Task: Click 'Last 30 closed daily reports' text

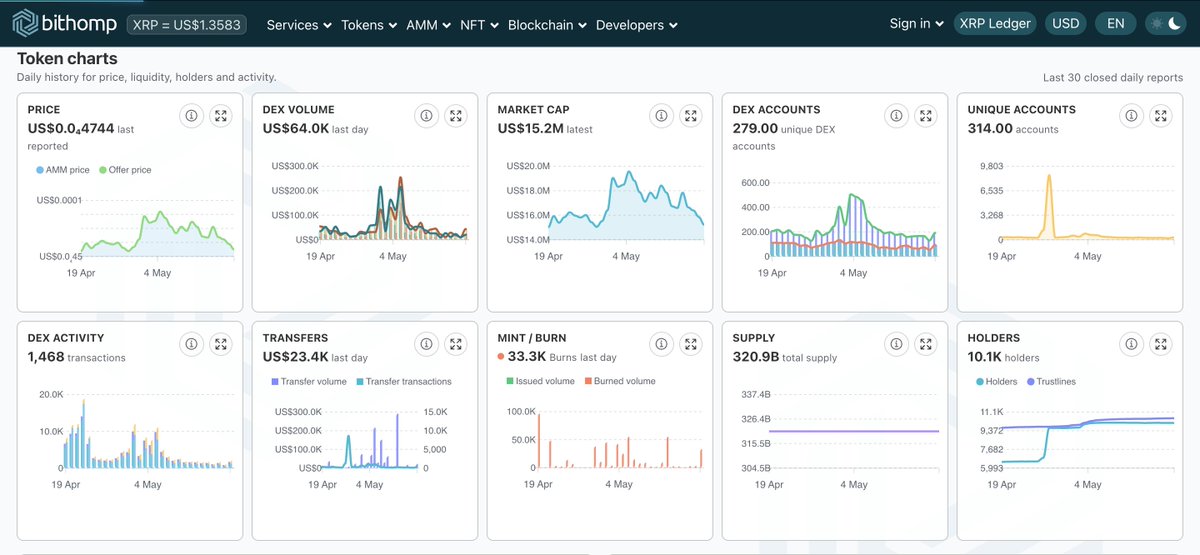Action: pyautogui.click(x=1112, y=78)
